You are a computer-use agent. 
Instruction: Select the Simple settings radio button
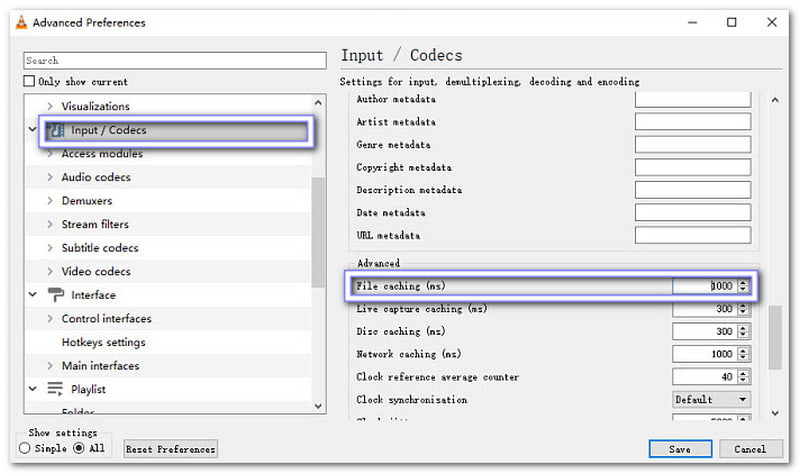coord(25,449)
